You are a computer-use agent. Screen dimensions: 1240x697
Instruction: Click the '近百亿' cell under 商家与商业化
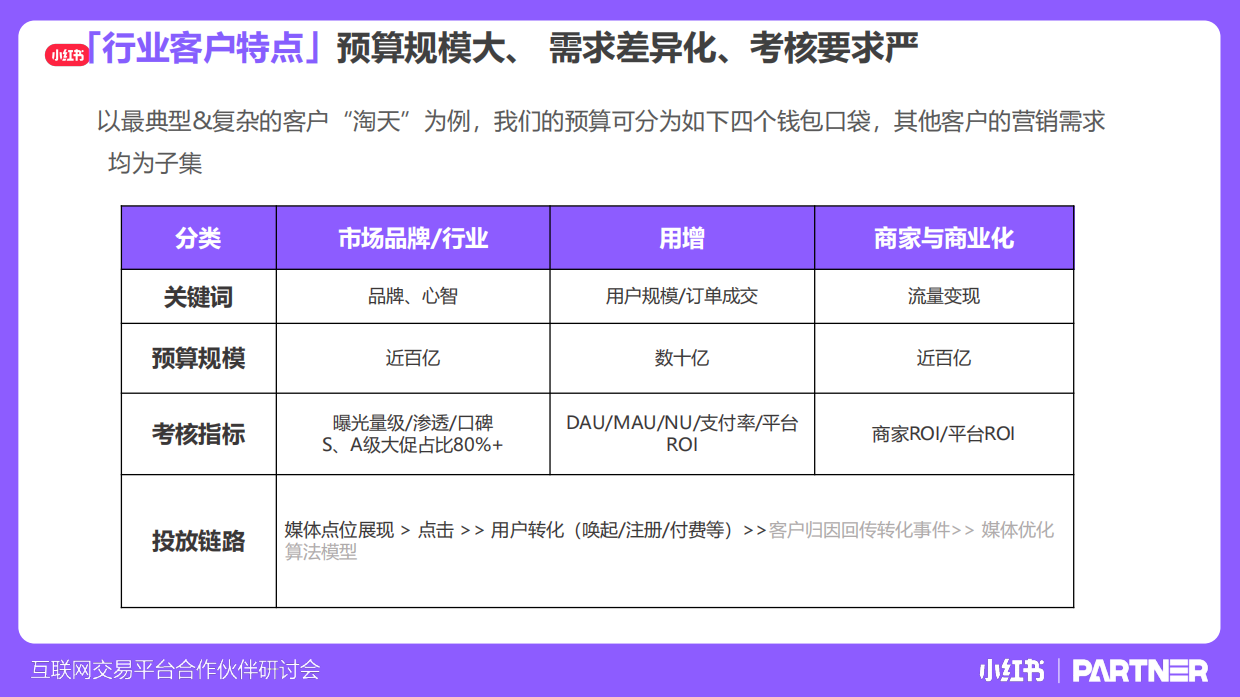(944, 358)
